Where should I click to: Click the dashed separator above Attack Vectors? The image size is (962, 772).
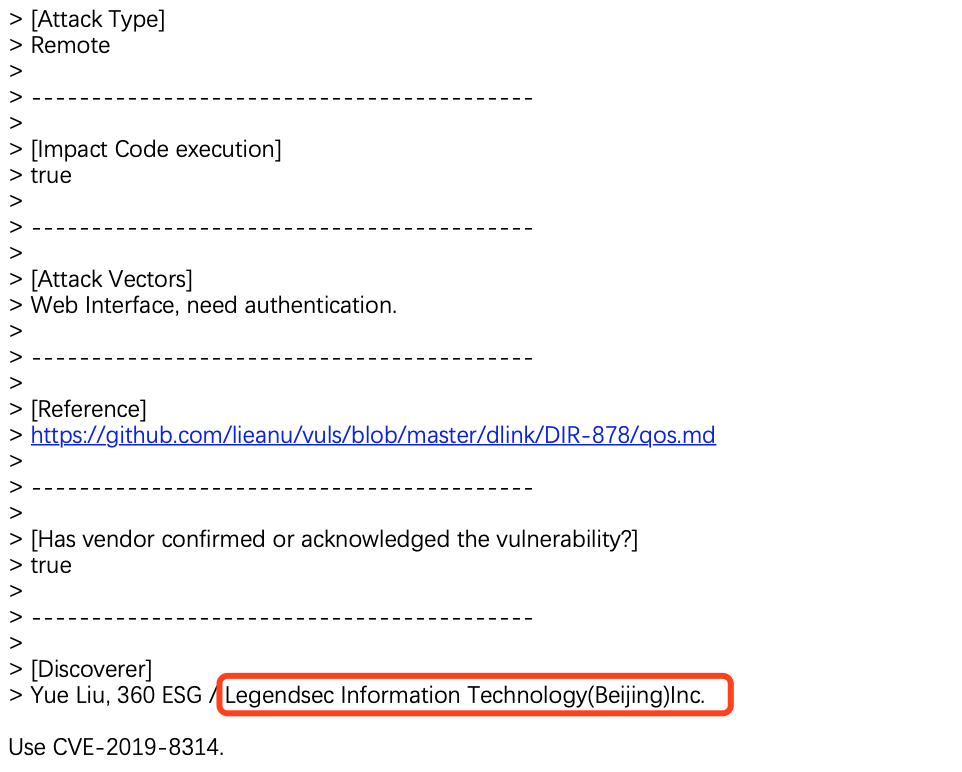pos(282,228)
